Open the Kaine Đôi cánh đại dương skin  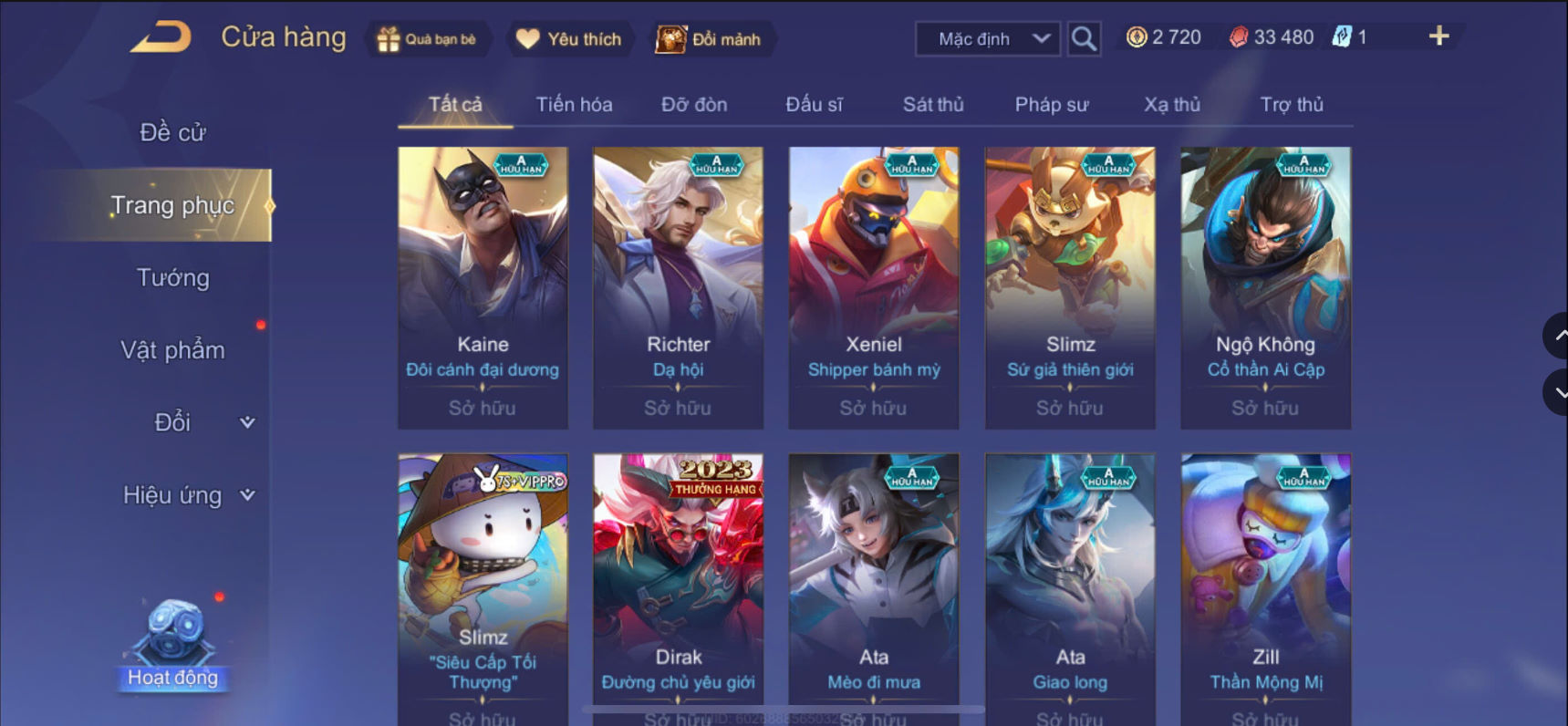483,287
